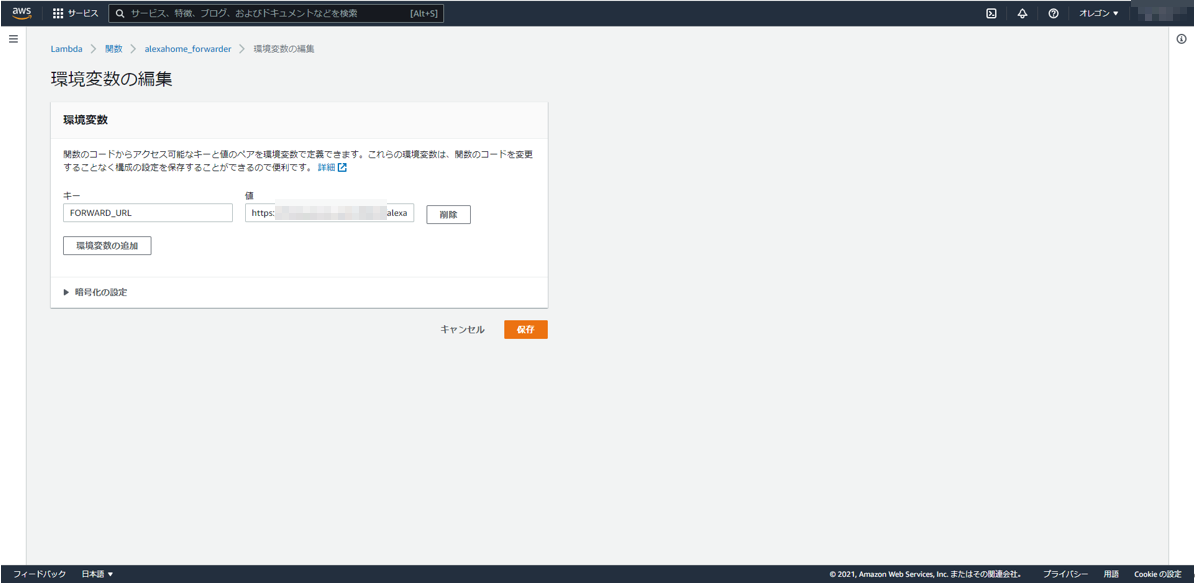Open the blurred account menu at top right

[x=1160, y=13]
